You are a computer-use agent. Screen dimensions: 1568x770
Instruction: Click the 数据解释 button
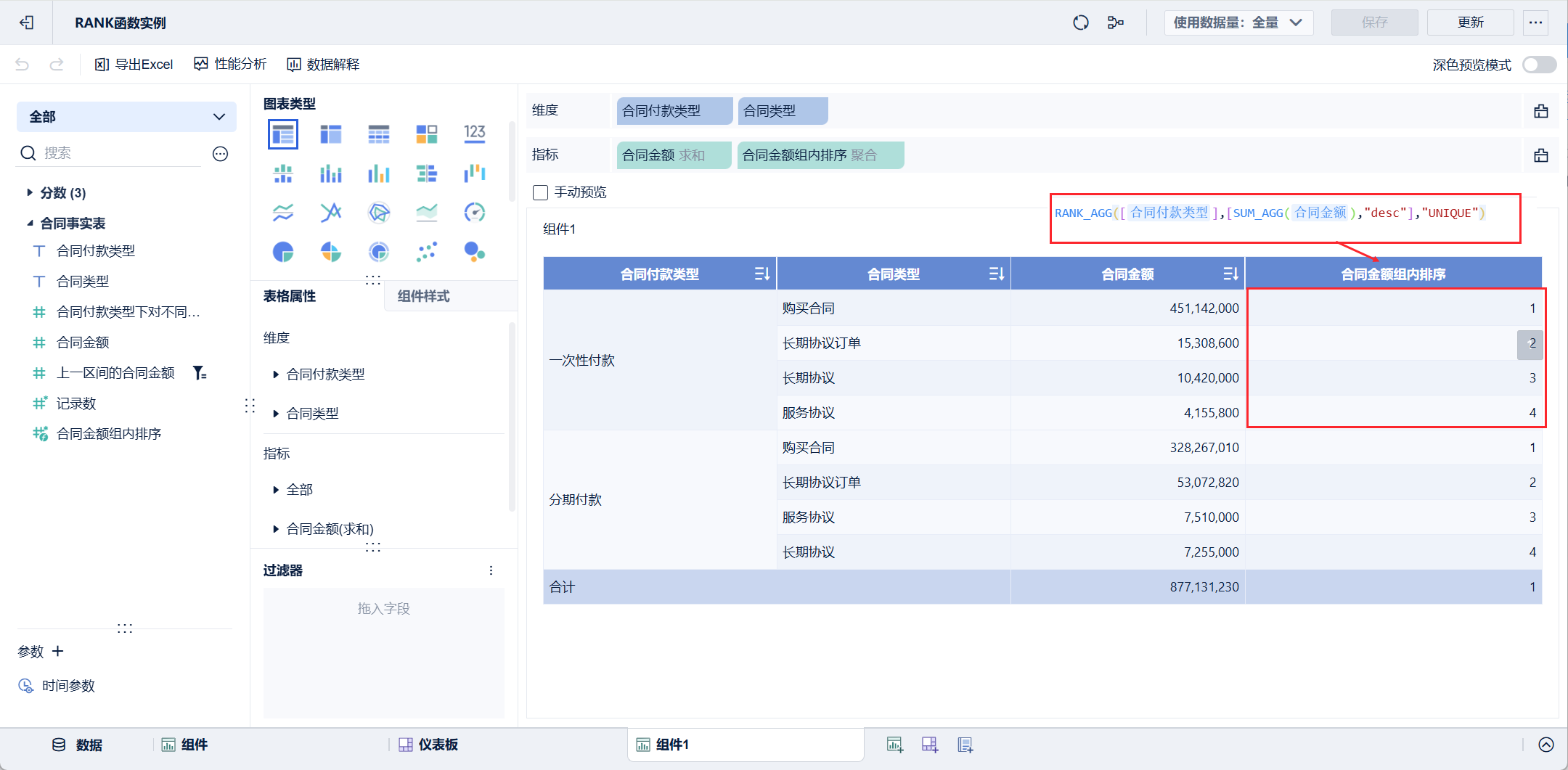point(323,65)
